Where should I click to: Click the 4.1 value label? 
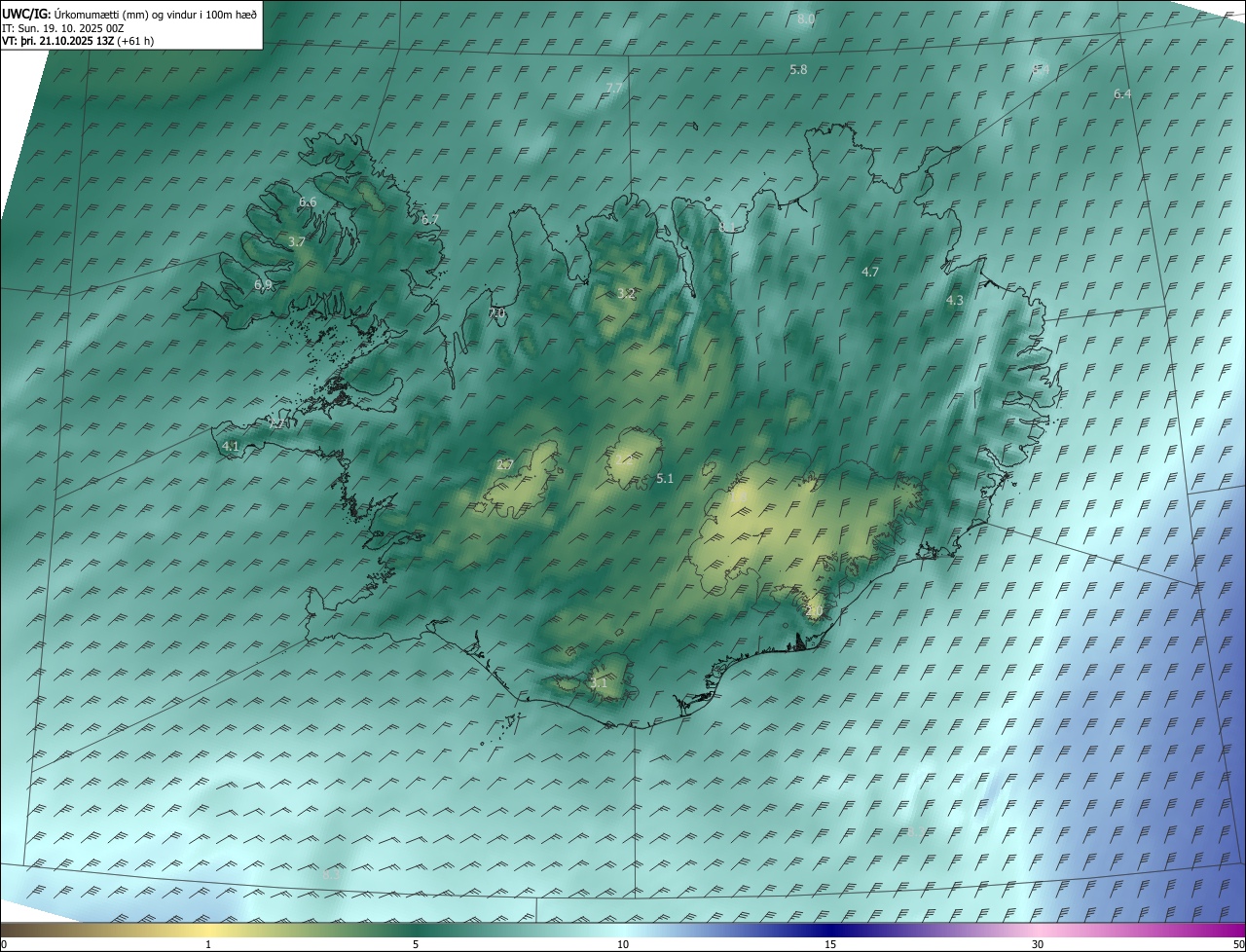point(231,446)
